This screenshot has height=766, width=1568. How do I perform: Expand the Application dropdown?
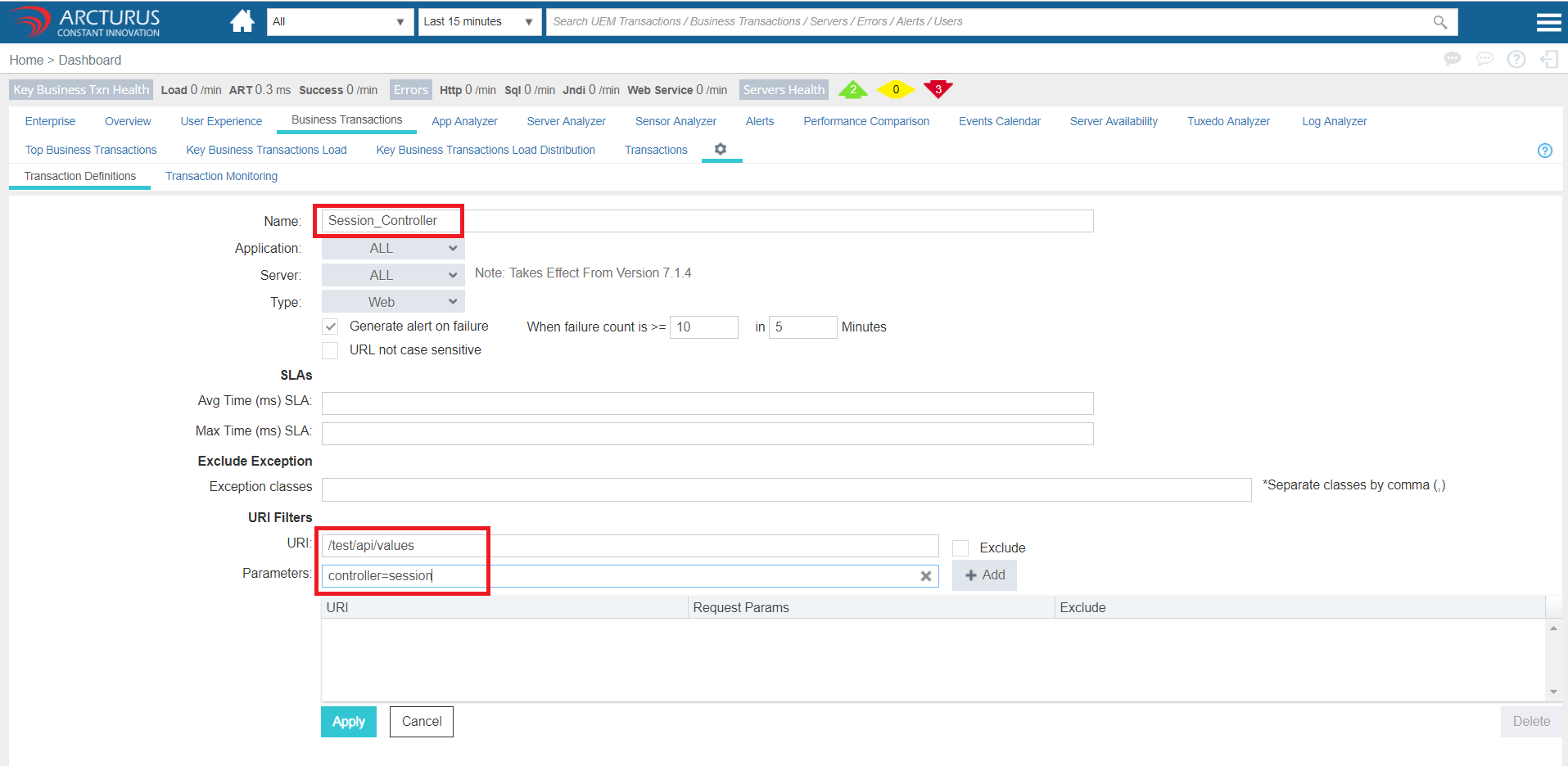click(x=393, y=249)
